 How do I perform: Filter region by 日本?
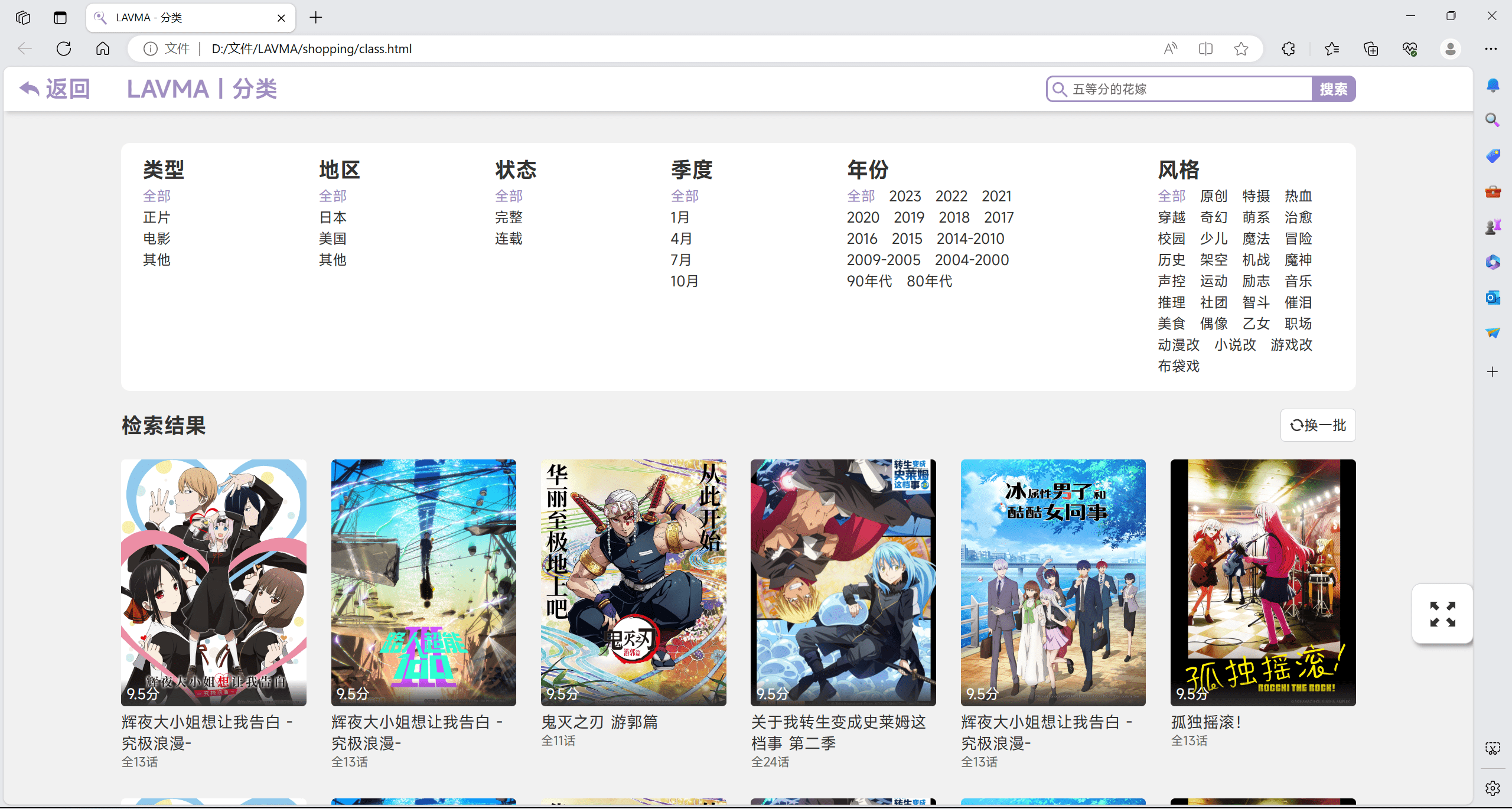pos(333,217)
